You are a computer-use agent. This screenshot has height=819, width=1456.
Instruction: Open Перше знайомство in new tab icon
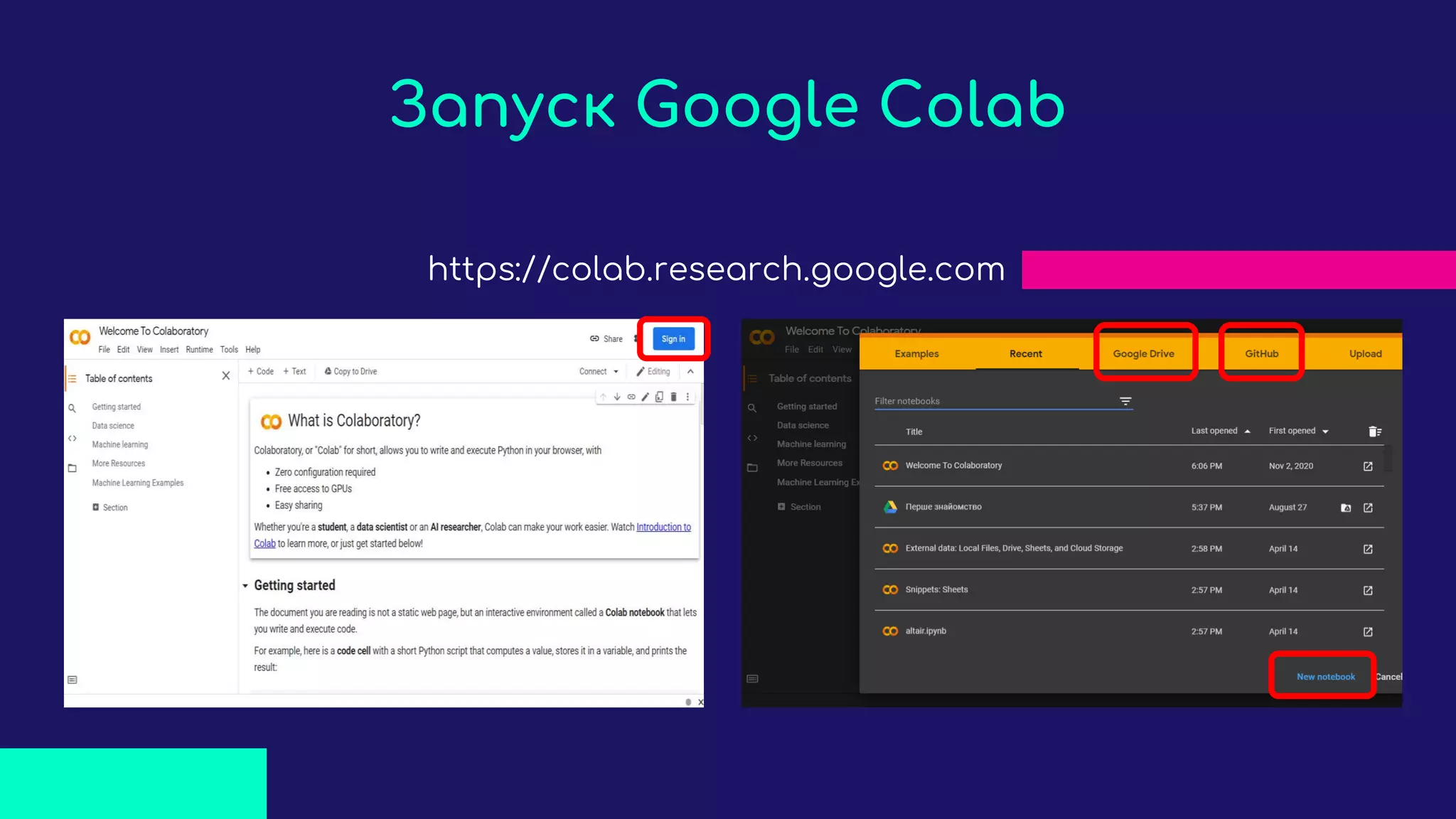(1368, 508)
